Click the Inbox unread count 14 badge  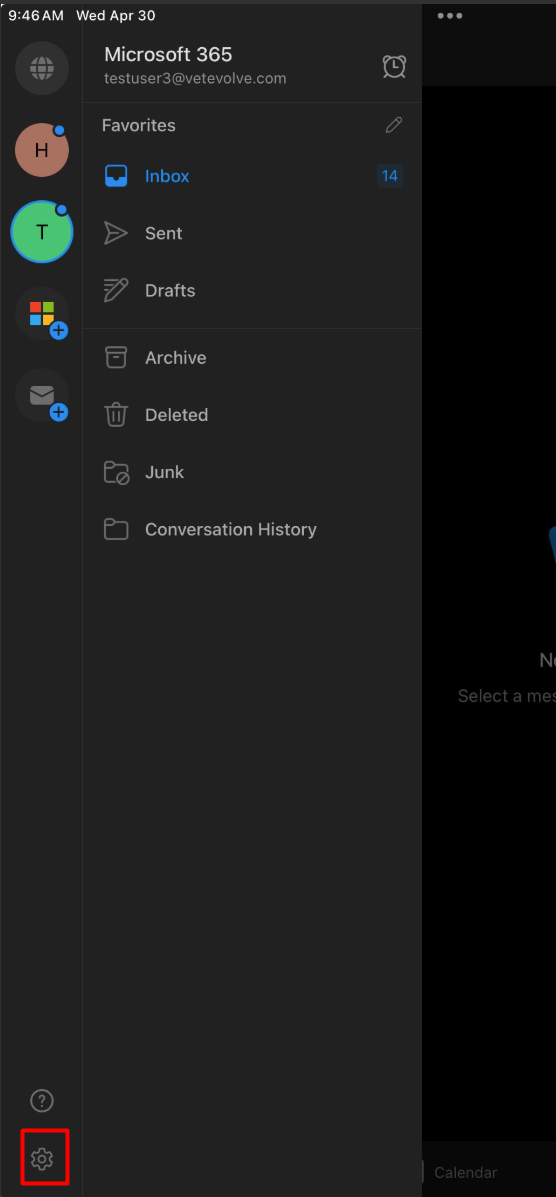pyautogui.click(x=390, y=176)
